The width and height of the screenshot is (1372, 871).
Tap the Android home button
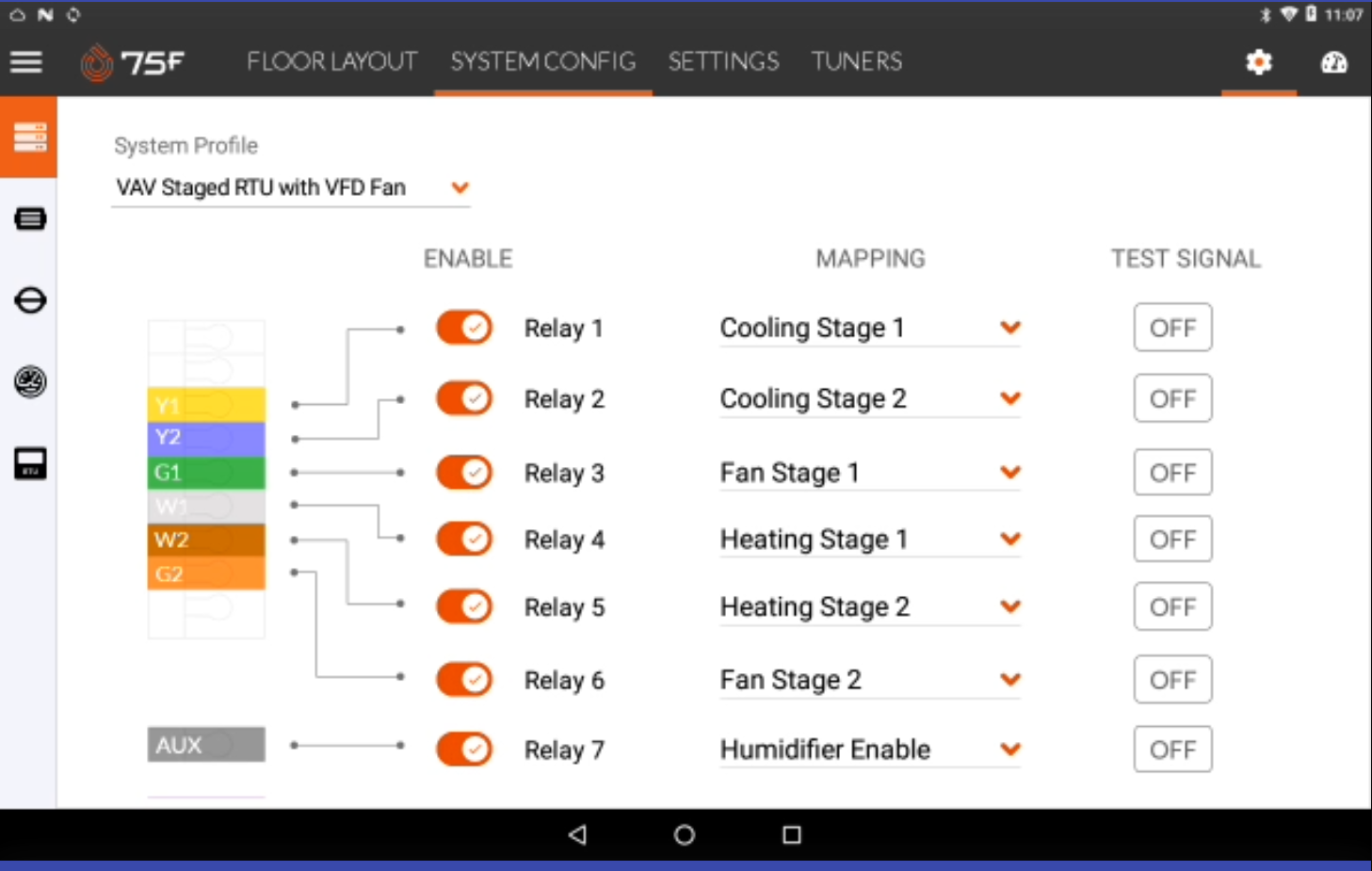(x=685, y=834)
